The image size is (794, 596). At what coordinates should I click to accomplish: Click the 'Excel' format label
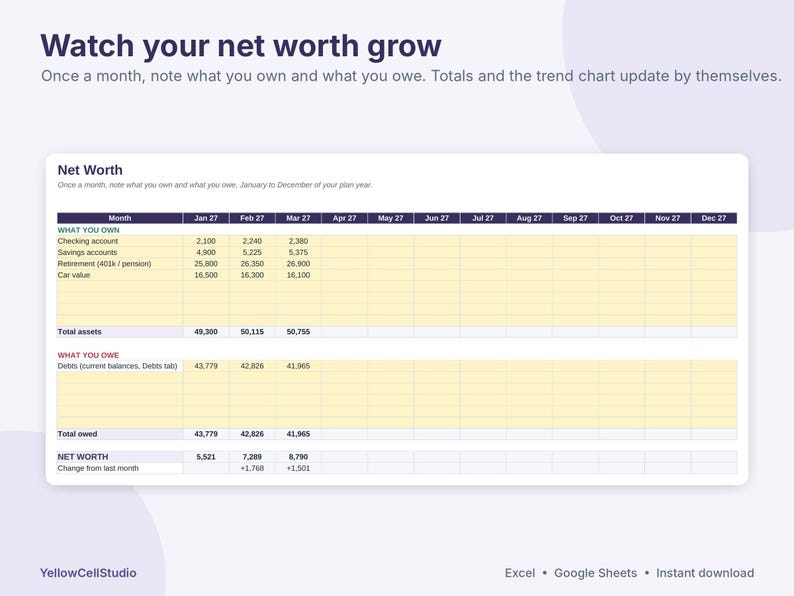click(x=520, y=573)
